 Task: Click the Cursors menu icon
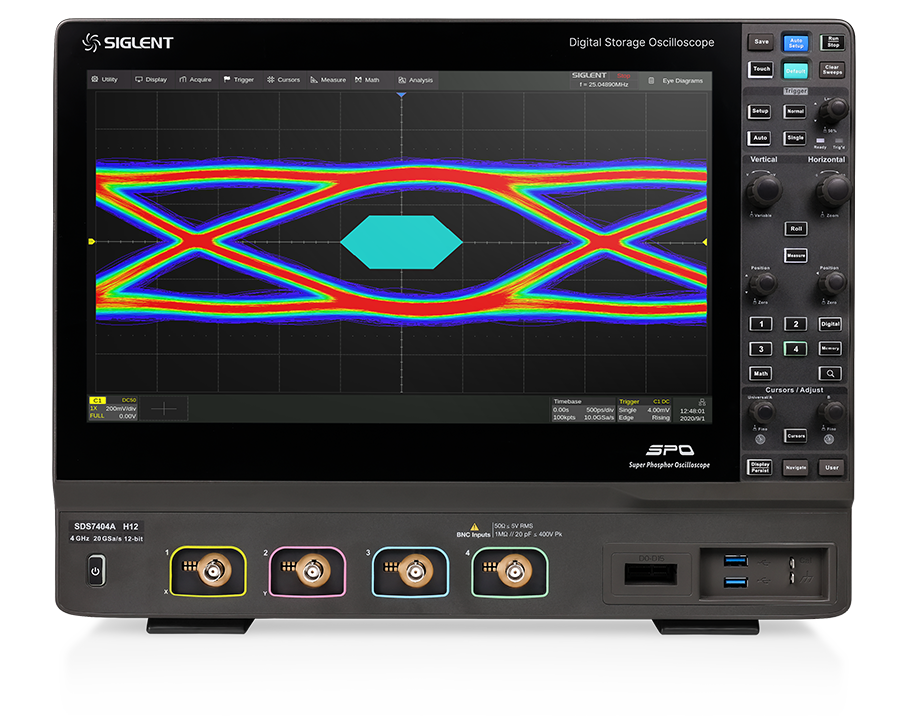271,80
